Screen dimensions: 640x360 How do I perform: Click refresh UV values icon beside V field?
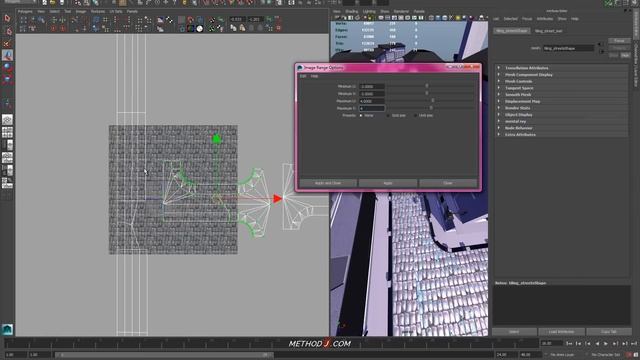pos(269,19)
